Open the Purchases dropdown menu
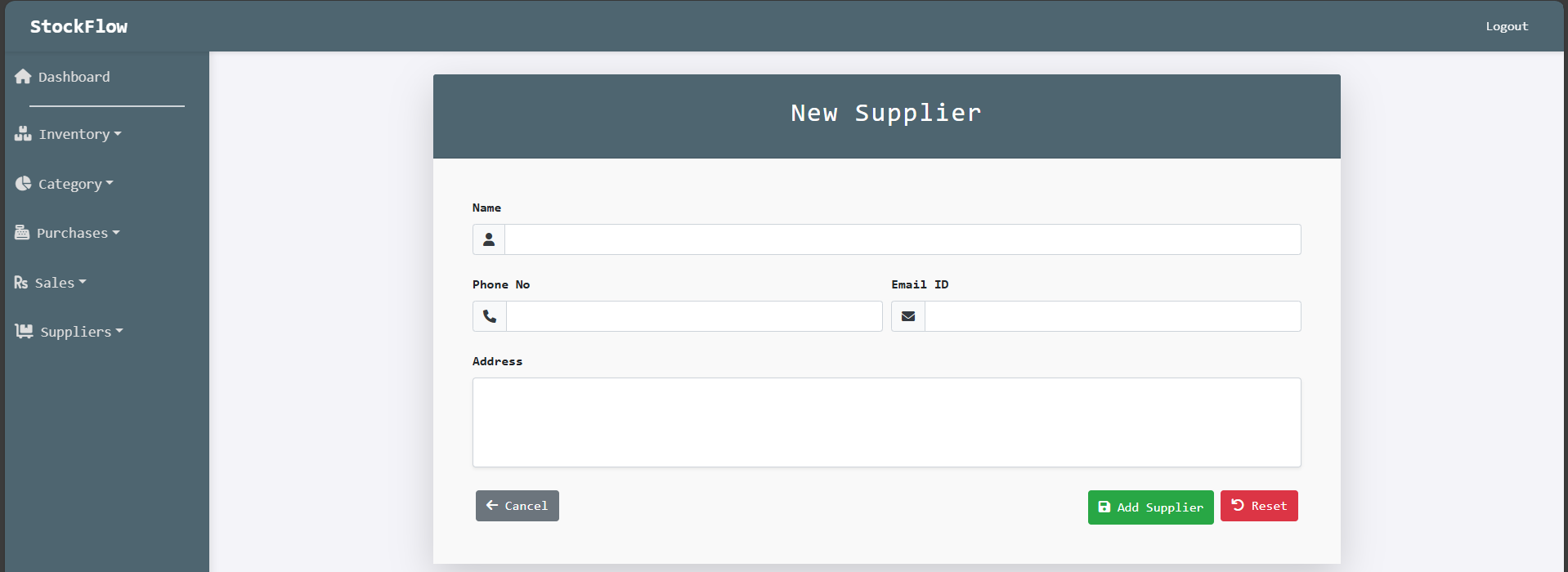Image resolution: width=1568 pixels, height=572 pixels. click(78, 233)
